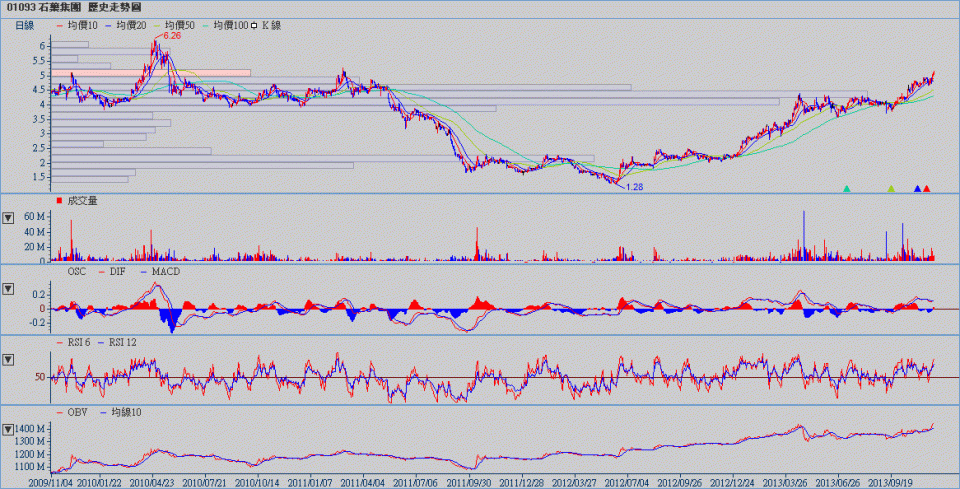Open the MACD panel dropdown arrow
960x489 pixels.
[9, 289]
